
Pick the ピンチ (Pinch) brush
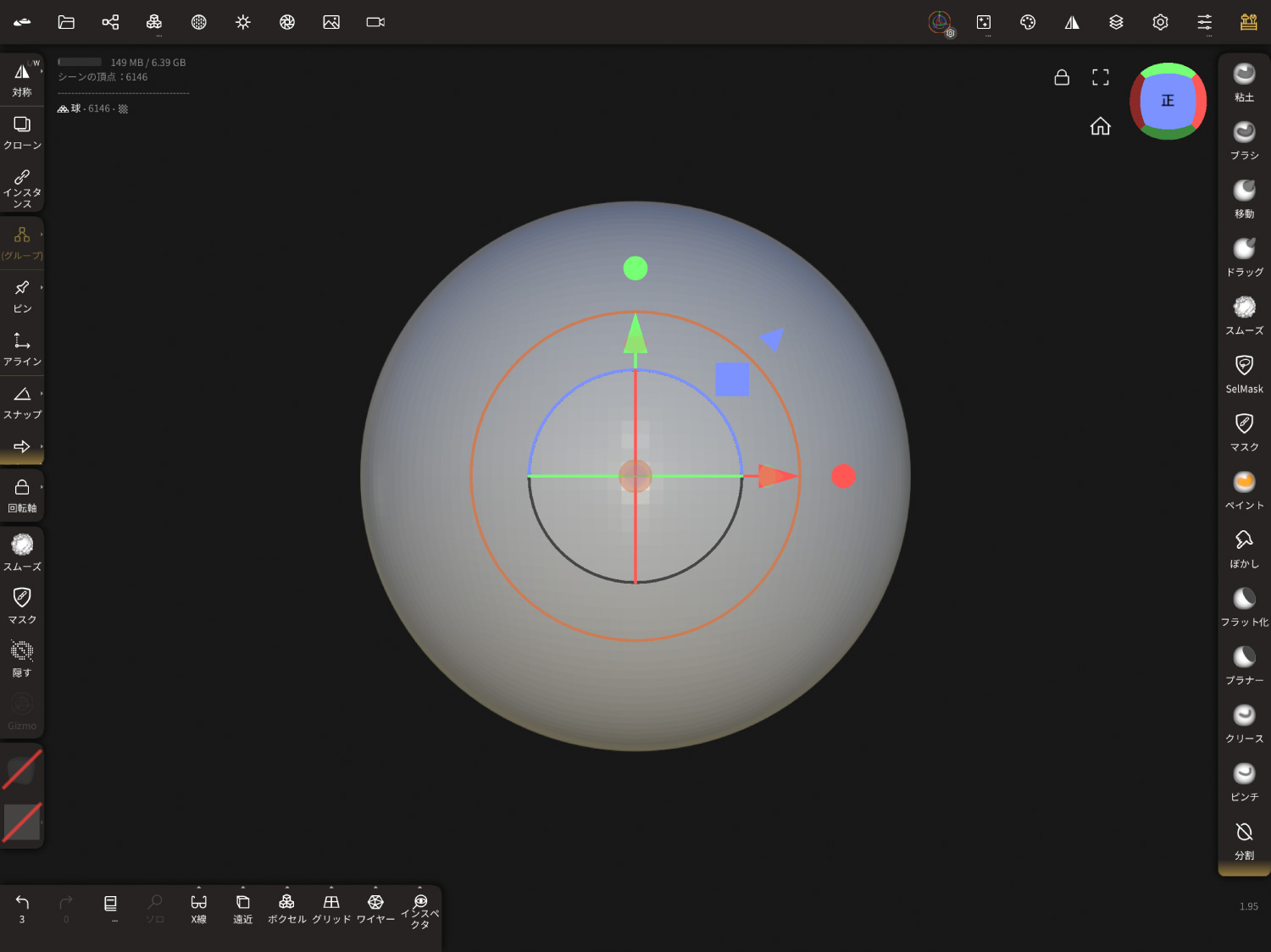click(1244, 782)
